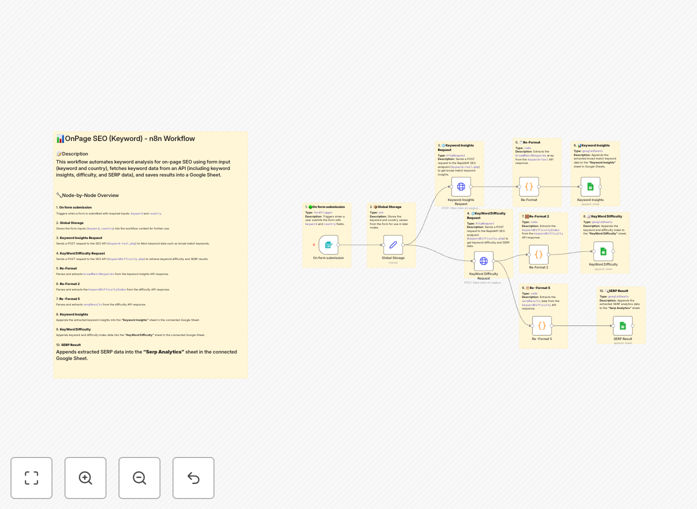Click the fit-to-view canvas button
Image resolution: width=697 pixels, height=509 pixels.
pyautogui.click(x=32, y=478)
